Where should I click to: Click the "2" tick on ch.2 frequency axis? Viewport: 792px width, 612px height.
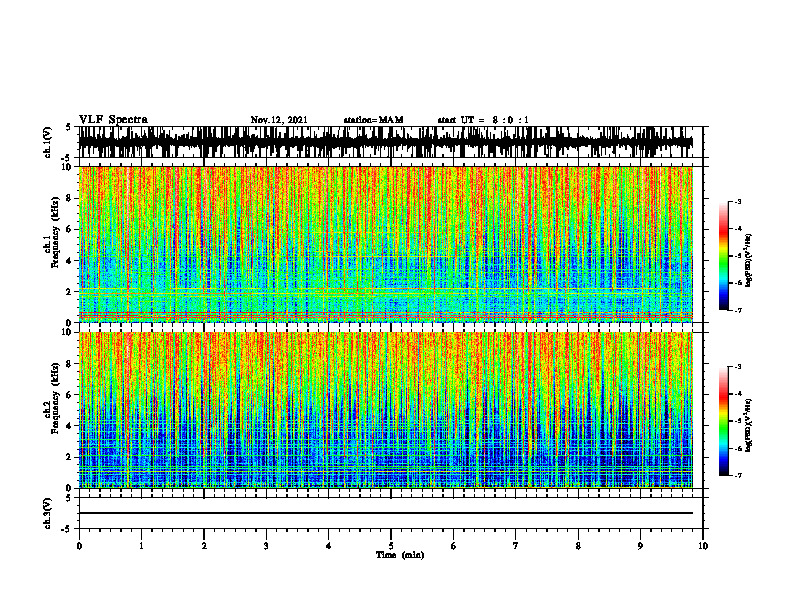click(70, 457)
